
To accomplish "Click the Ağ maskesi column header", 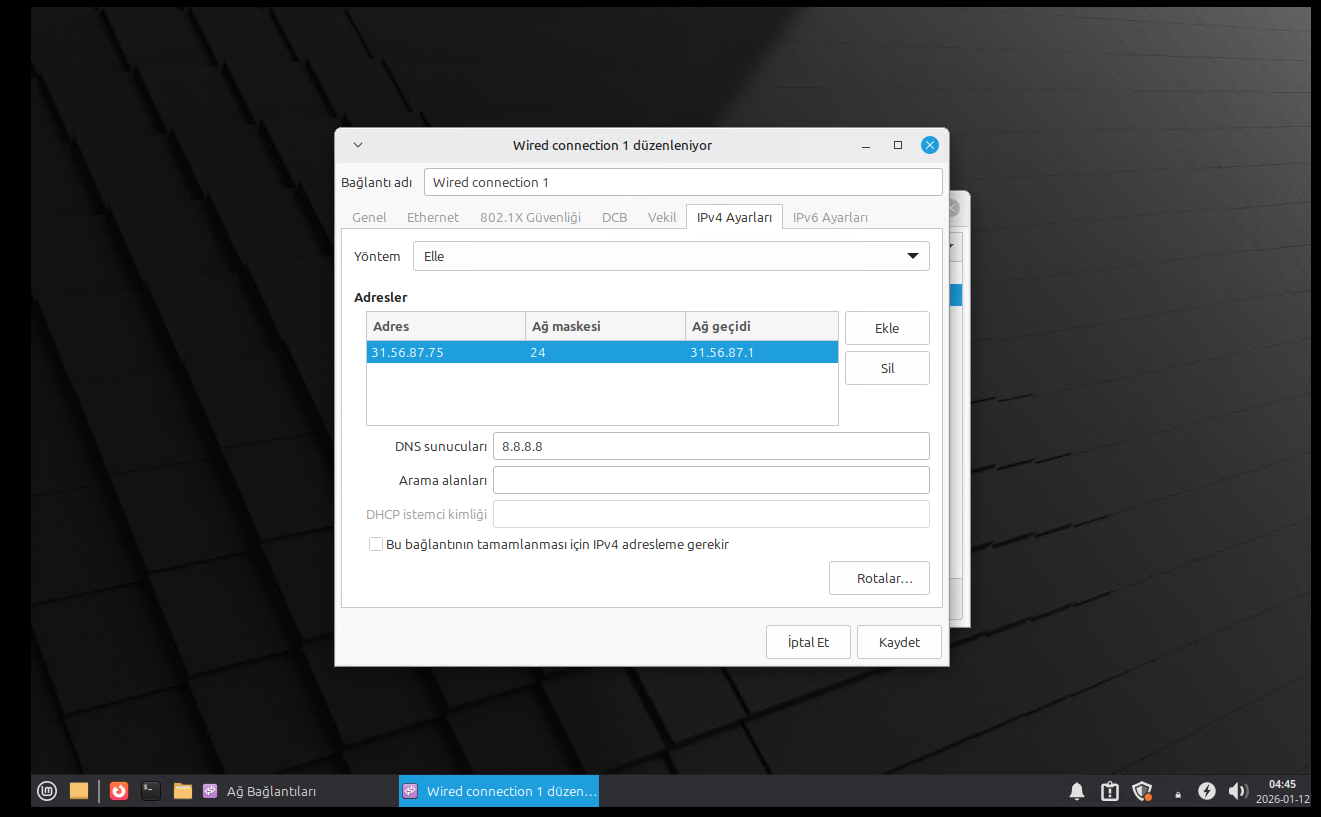I will click(606, 326).
